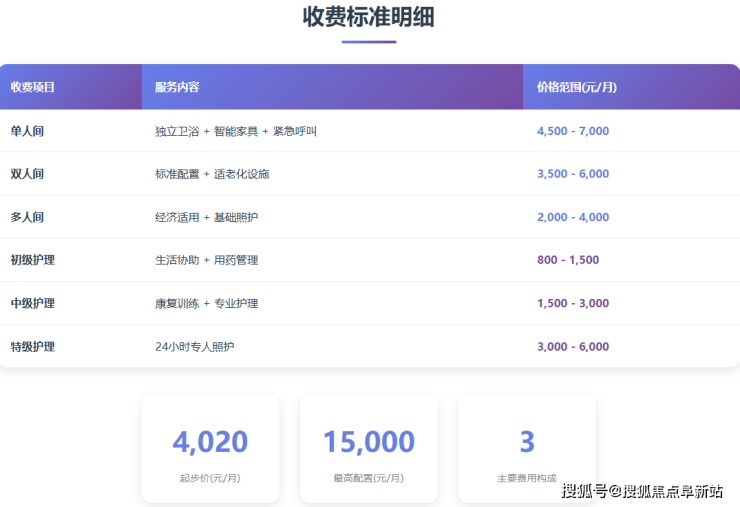This screenshot has height=507, width=740.
Task: Select the 单人间 row label
Action: [x=27, y=131]
